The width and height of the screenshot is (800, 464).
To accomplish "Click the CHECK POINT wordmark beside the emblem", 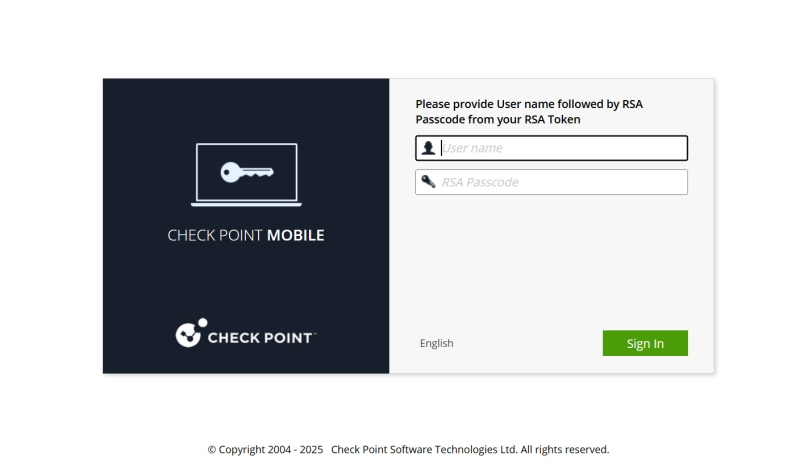I will (260, 338).
